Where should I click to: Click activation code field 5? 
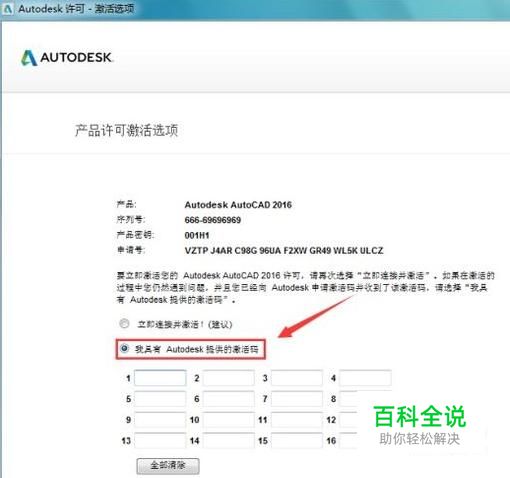tap(160, 399)
